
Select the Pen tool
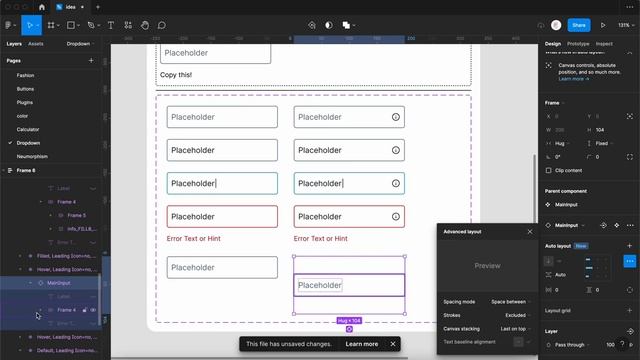coord(91,25)
